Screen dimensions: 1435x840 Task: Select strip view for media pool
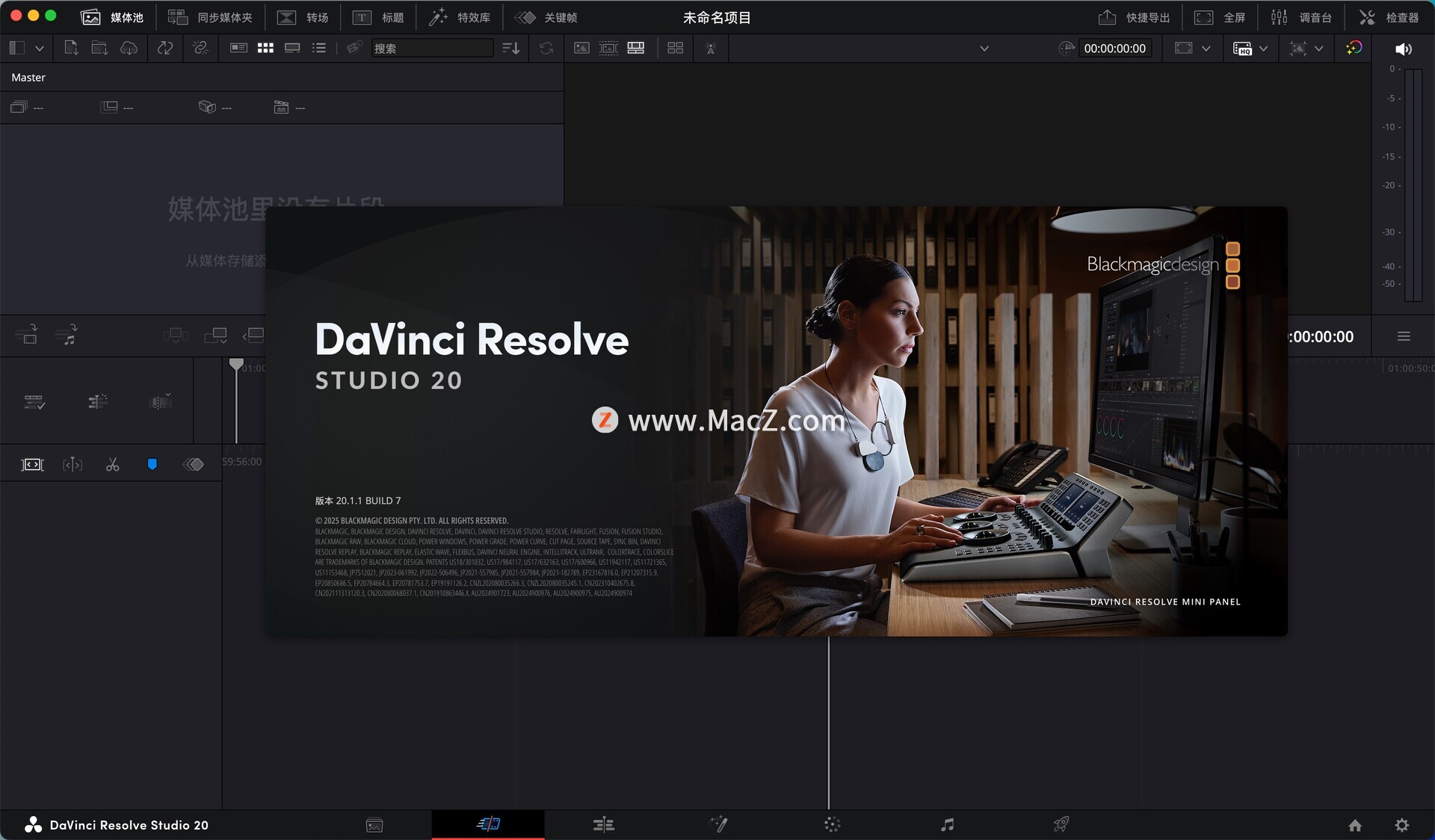point(292,48)
